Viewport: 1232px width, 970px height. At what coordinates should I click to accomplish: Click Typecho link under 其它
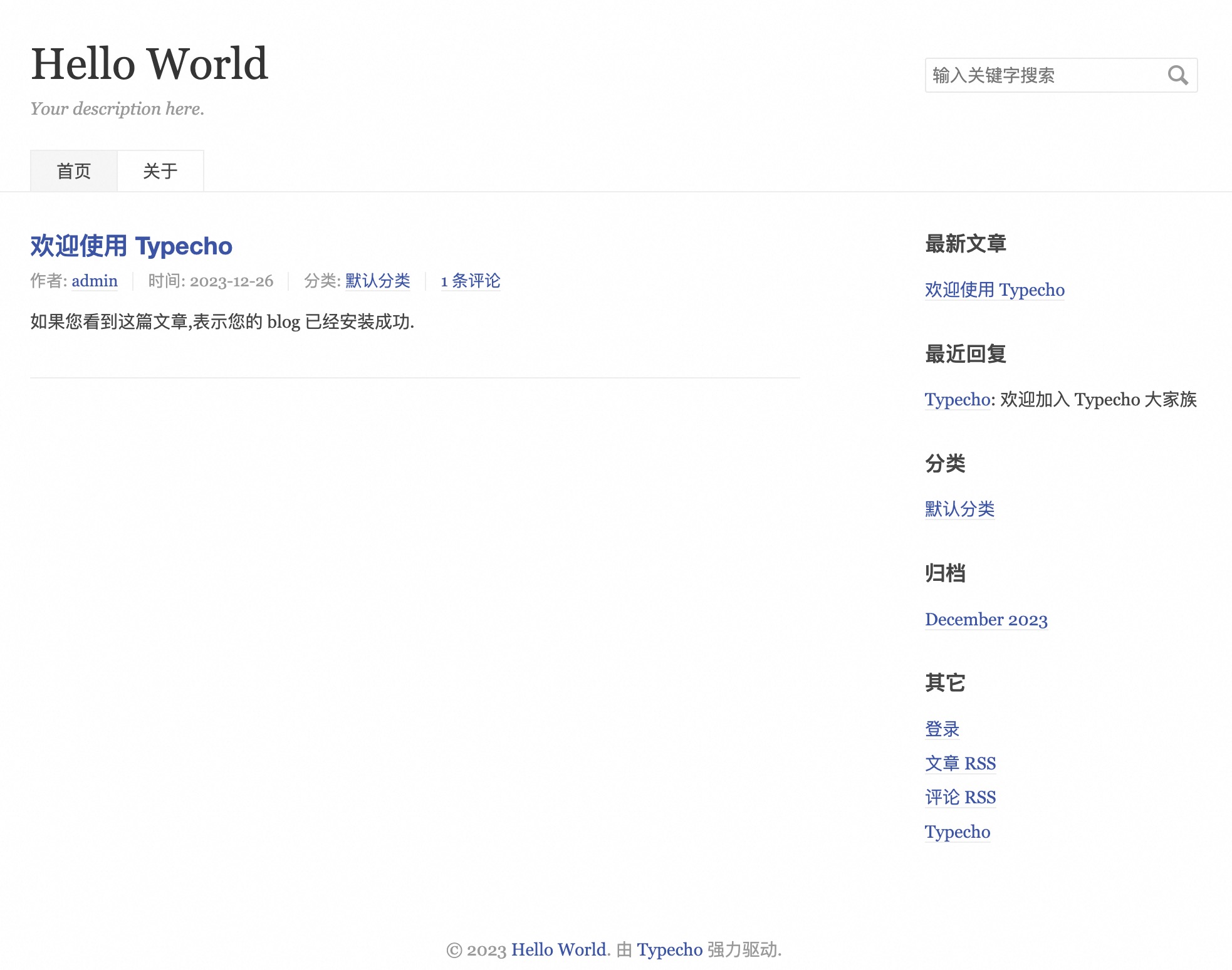[958, 832]
